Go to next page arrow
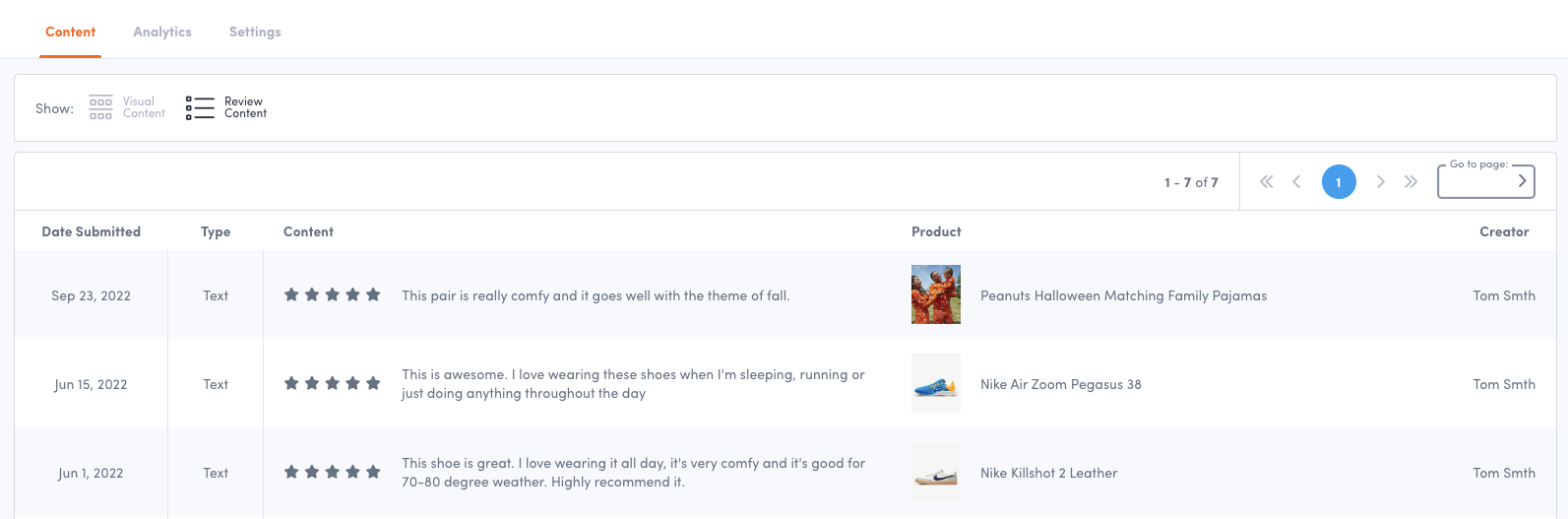 1381,181
